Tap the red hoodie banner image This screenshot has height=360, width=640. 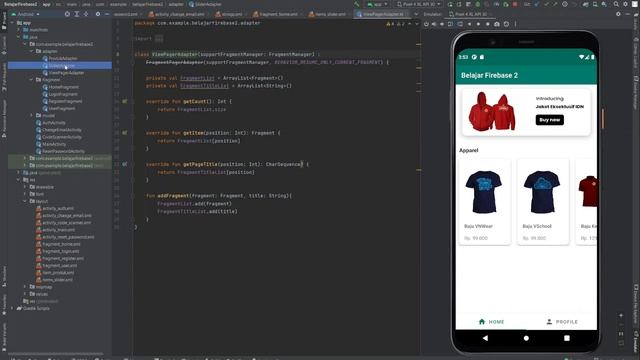tap(492, 112)
